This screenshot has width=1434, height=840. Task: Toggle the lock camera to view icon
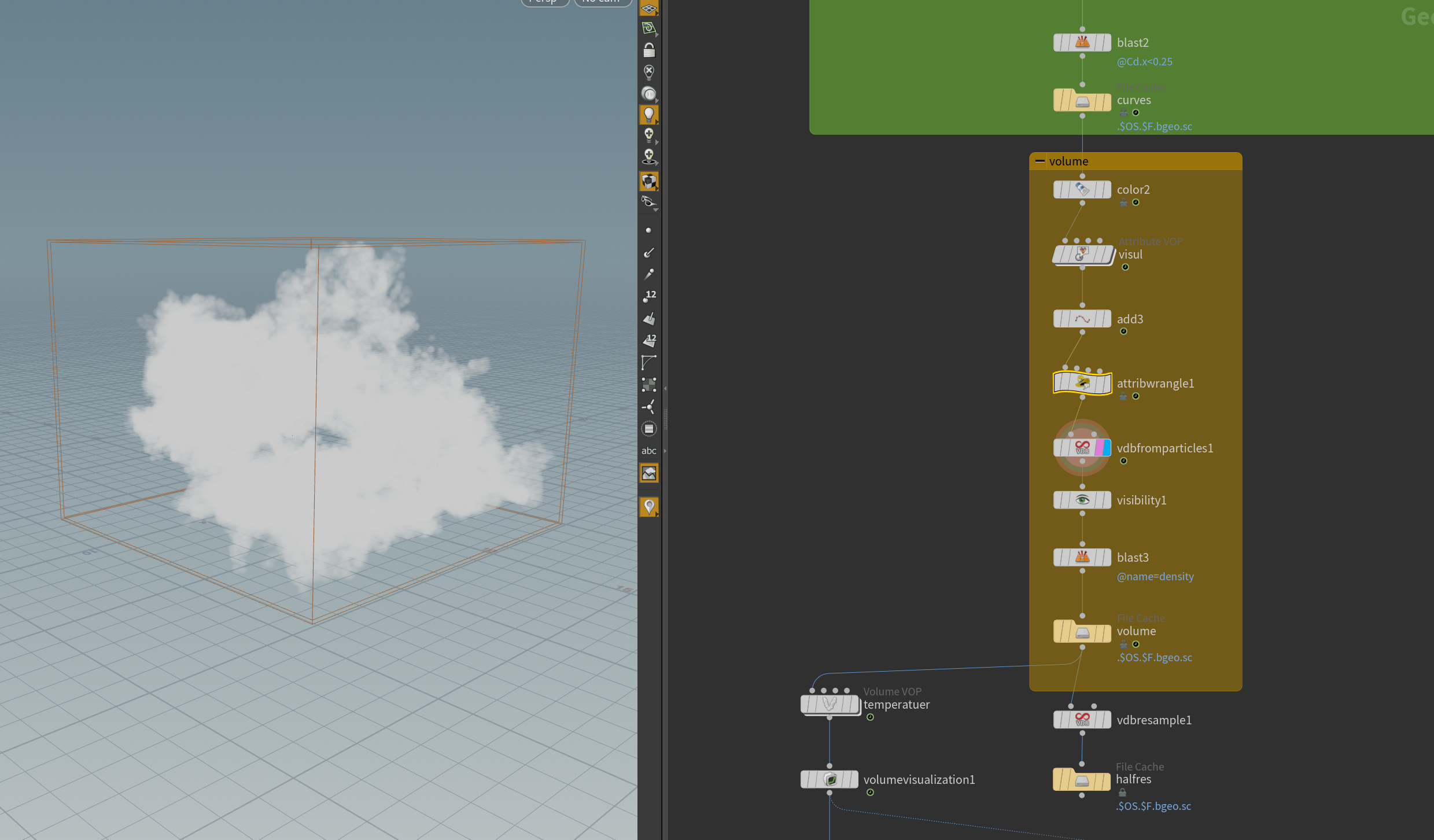point(649,51)
